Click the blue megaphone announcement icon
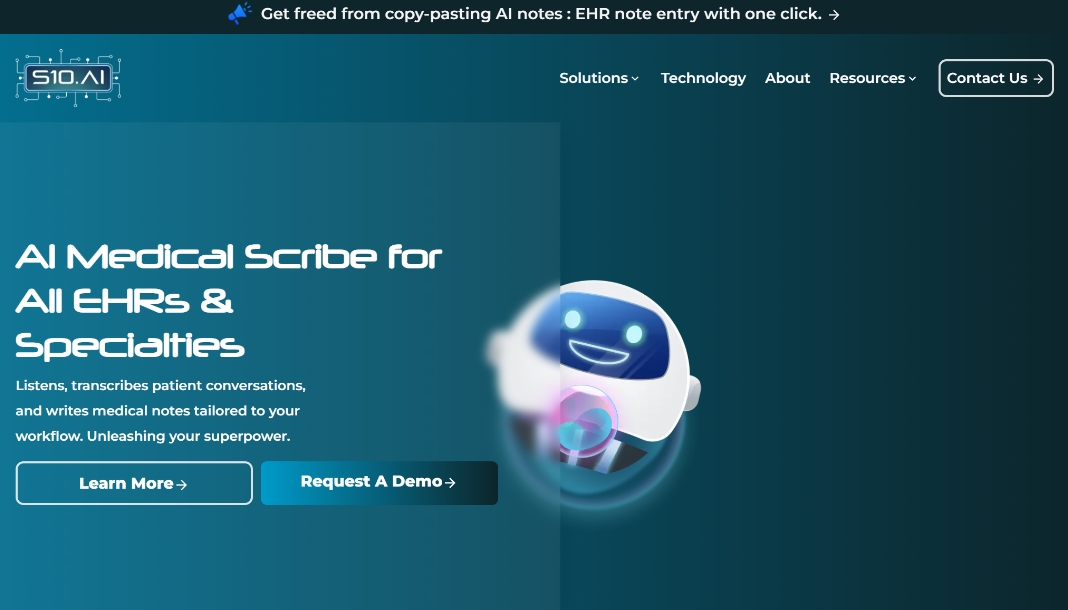The image size is (1068, 610). 240,14
